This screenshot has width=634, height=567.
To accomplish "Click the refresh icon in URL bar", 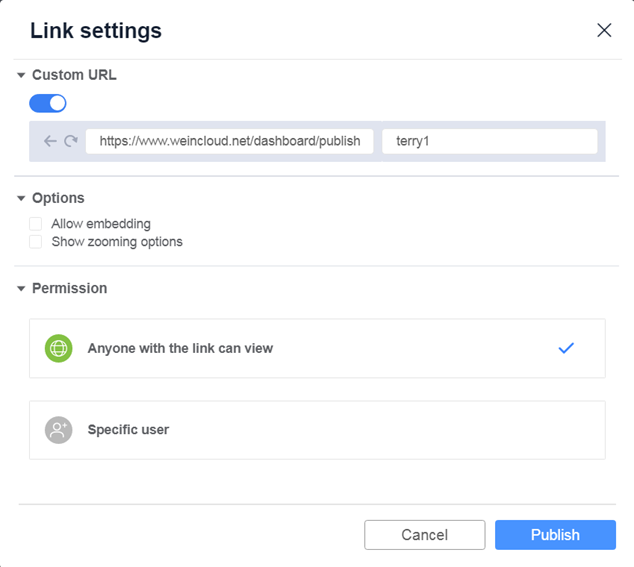I will [71, 141].
